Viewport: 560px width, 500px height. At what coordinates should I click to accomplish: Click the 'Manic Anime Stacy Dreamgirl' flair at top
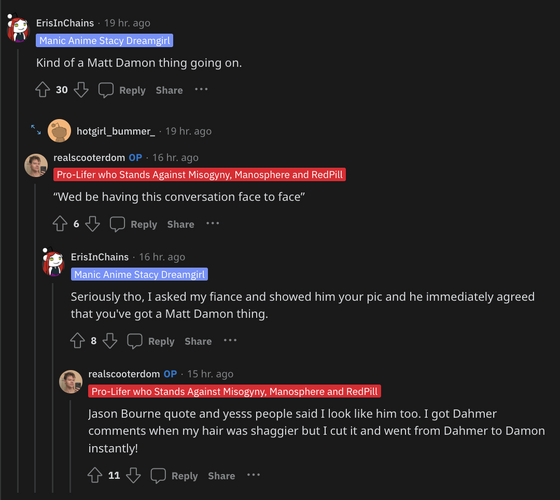click(x=104, y=40)
